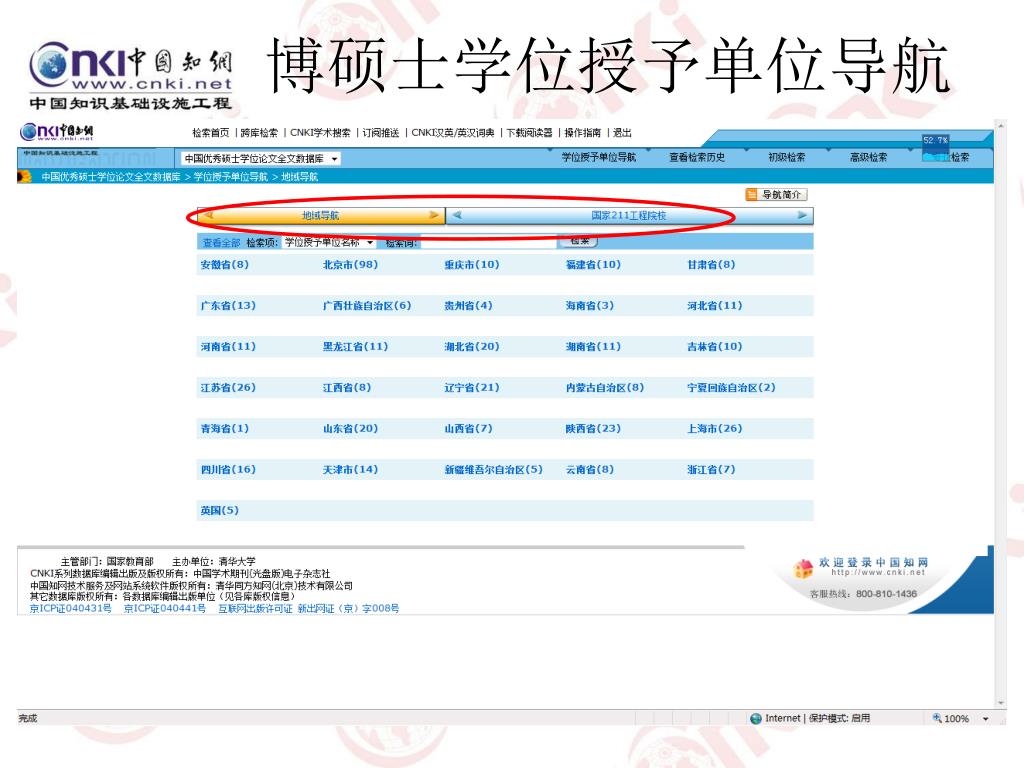The width and height of the screenshot is (1024, 768).
Task: Open region 河北省(11)
Action: pos(714,306)
